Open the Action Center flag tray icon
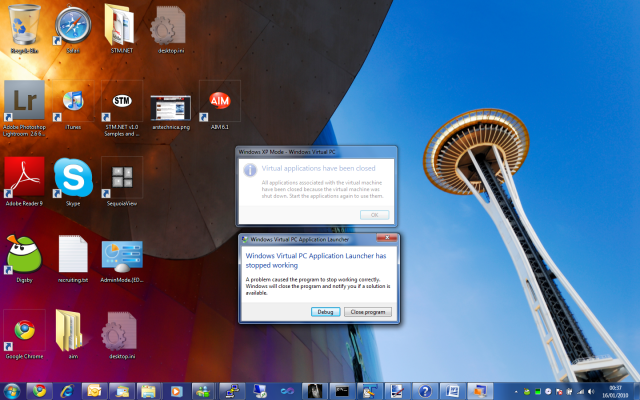This screenshot has height=400, width=640. [559, 392]
